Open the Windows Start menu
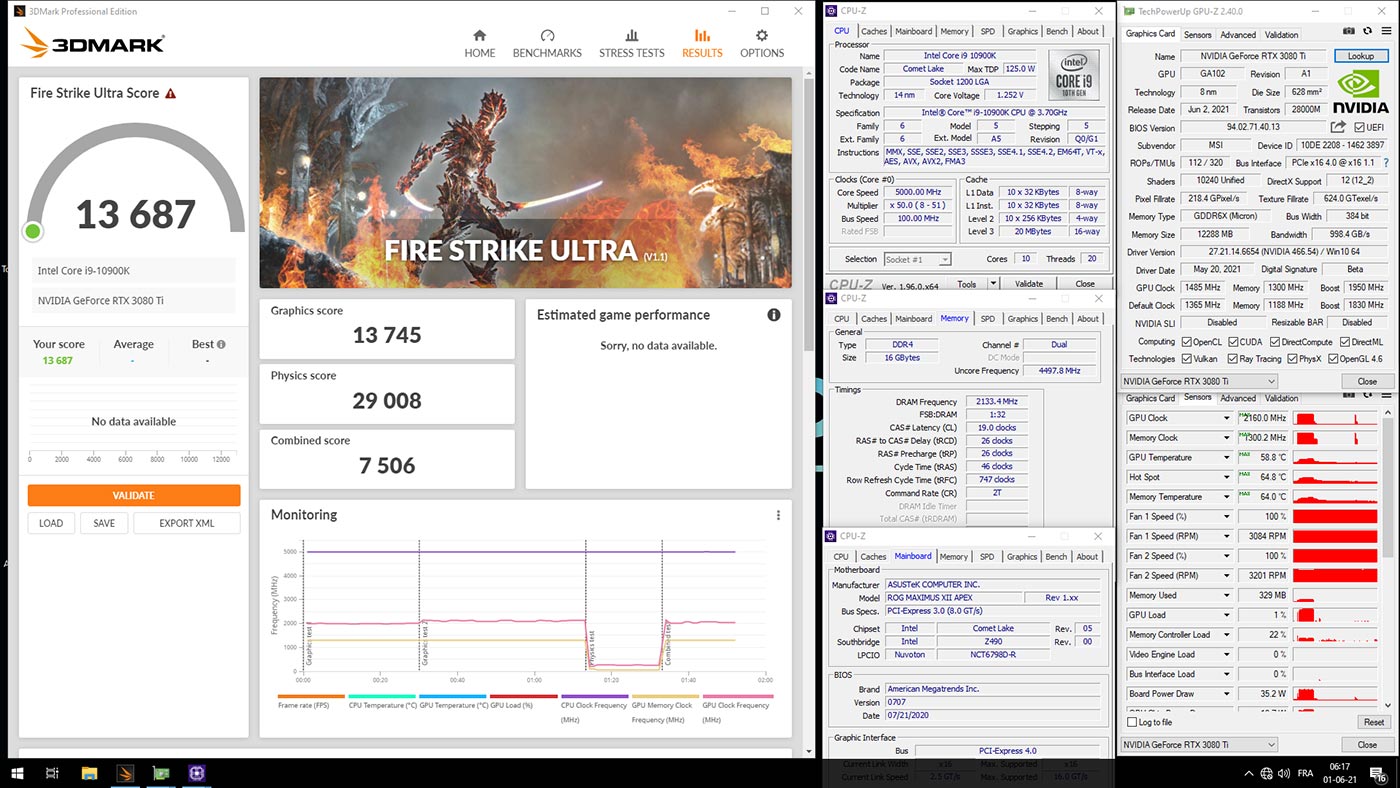This screenshot has width=1400, height=788. [17, 773]
